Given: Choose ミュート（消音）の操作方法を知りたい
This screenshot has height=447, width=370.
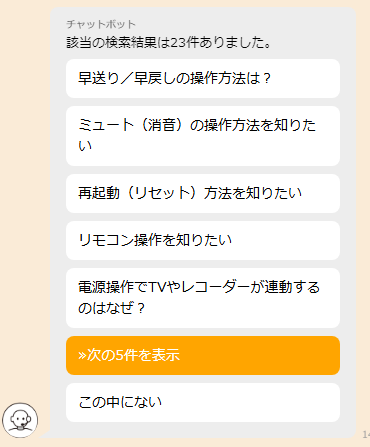Looking at the screenshot, I should (x=203, y=136).
